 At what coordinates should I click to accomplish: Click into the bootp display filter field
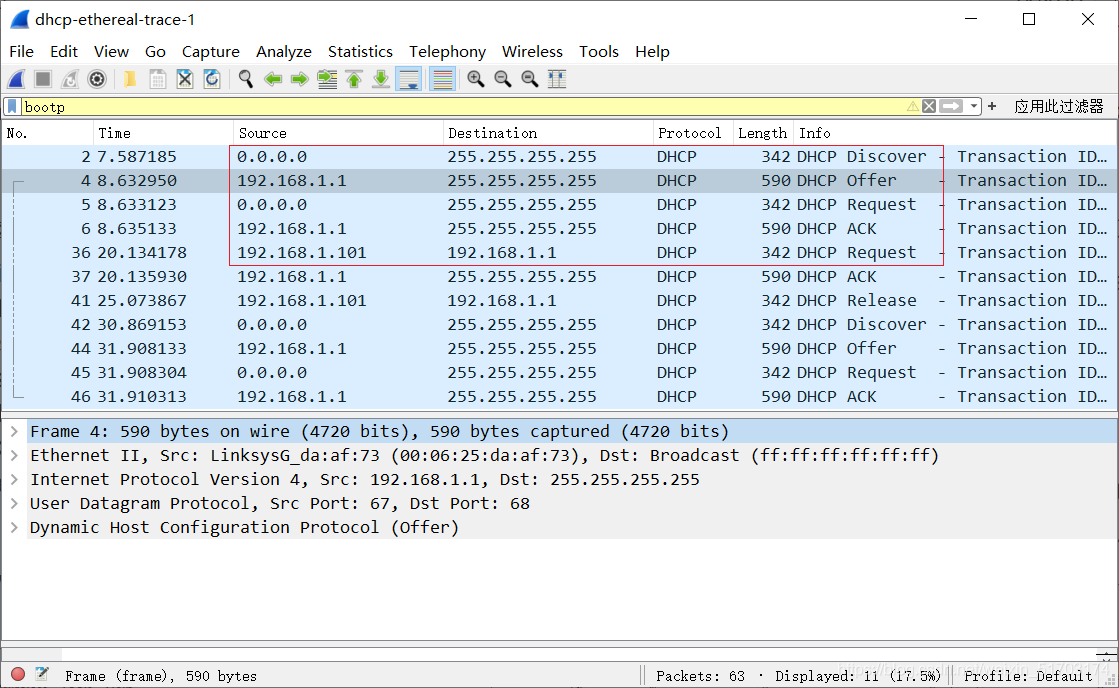[464, 106]
